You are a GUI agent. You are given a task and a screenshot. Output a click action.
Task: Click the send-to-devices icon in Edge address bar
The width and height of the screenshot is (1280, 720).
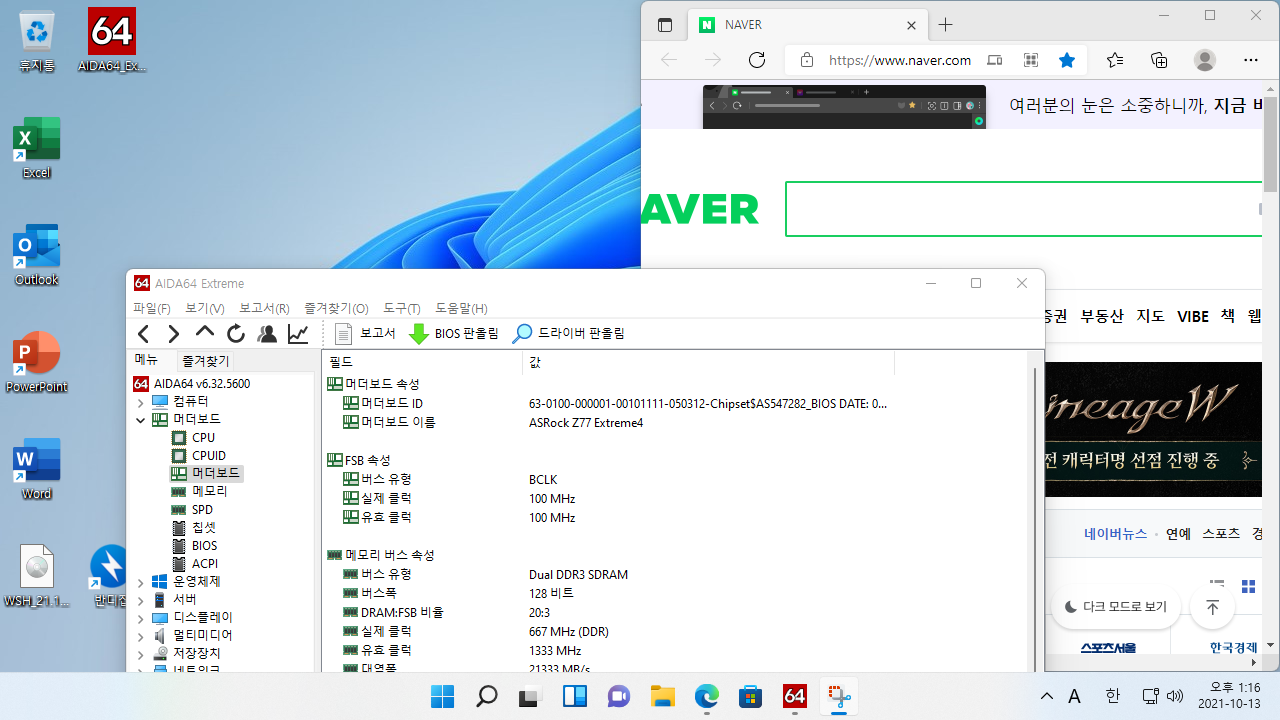[x=994, y=60]
